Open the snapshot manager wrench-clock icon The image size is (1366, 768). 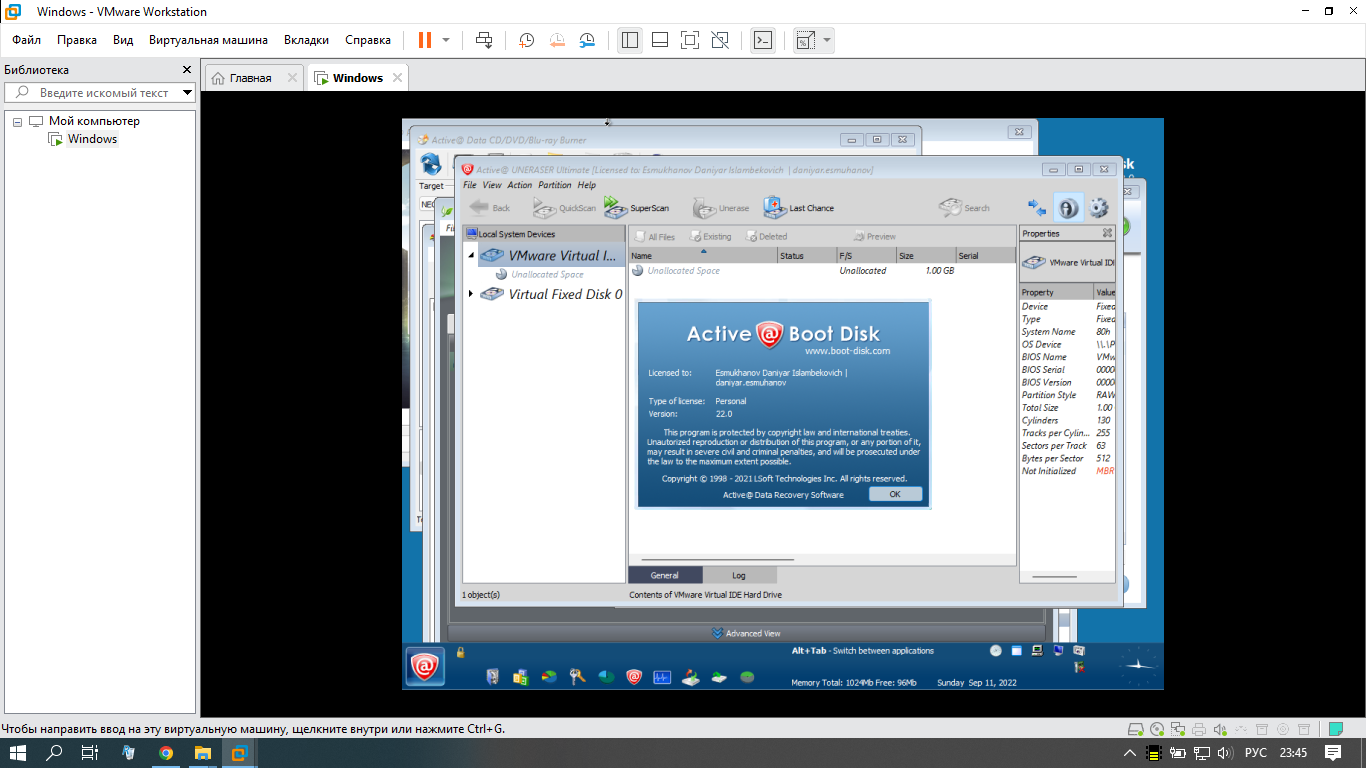(588, 40)
